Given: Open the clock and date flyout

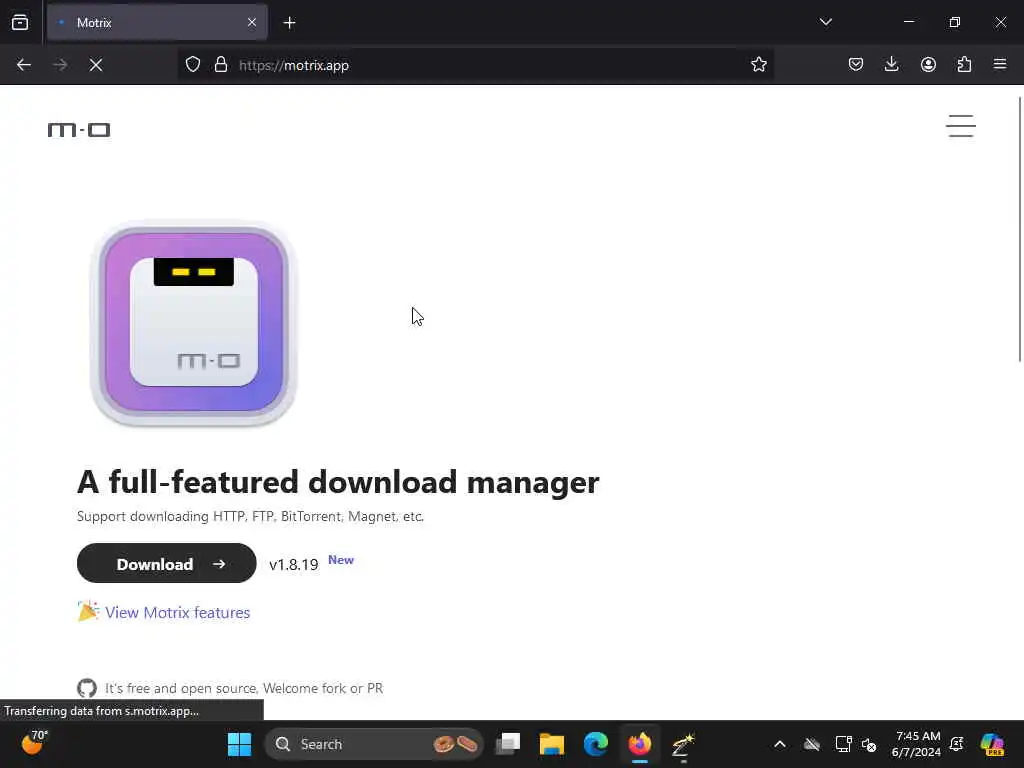Looking at the screenshot, I should point(916,744).
